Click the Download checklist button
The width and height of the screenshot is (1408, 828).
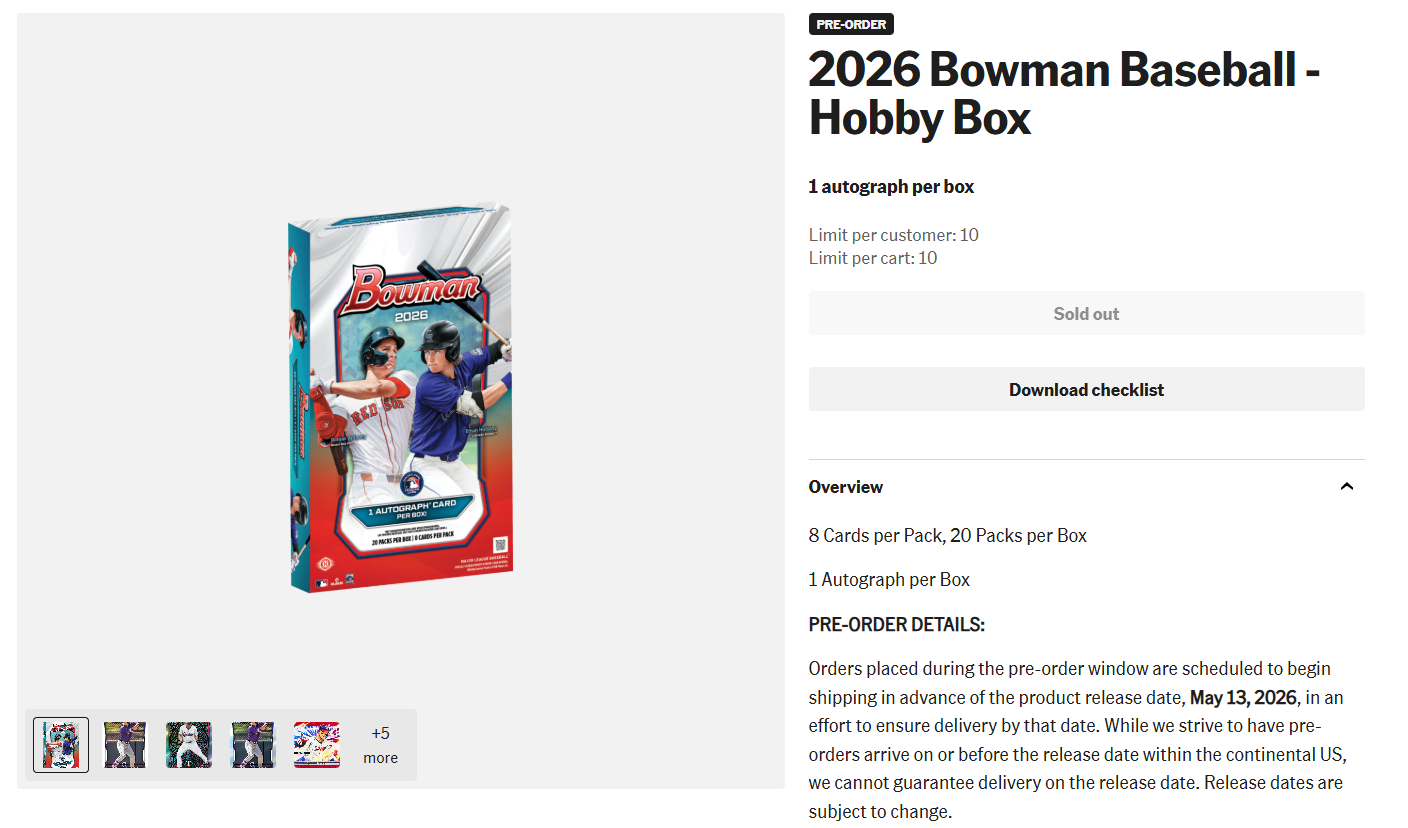pos(1086,389)
